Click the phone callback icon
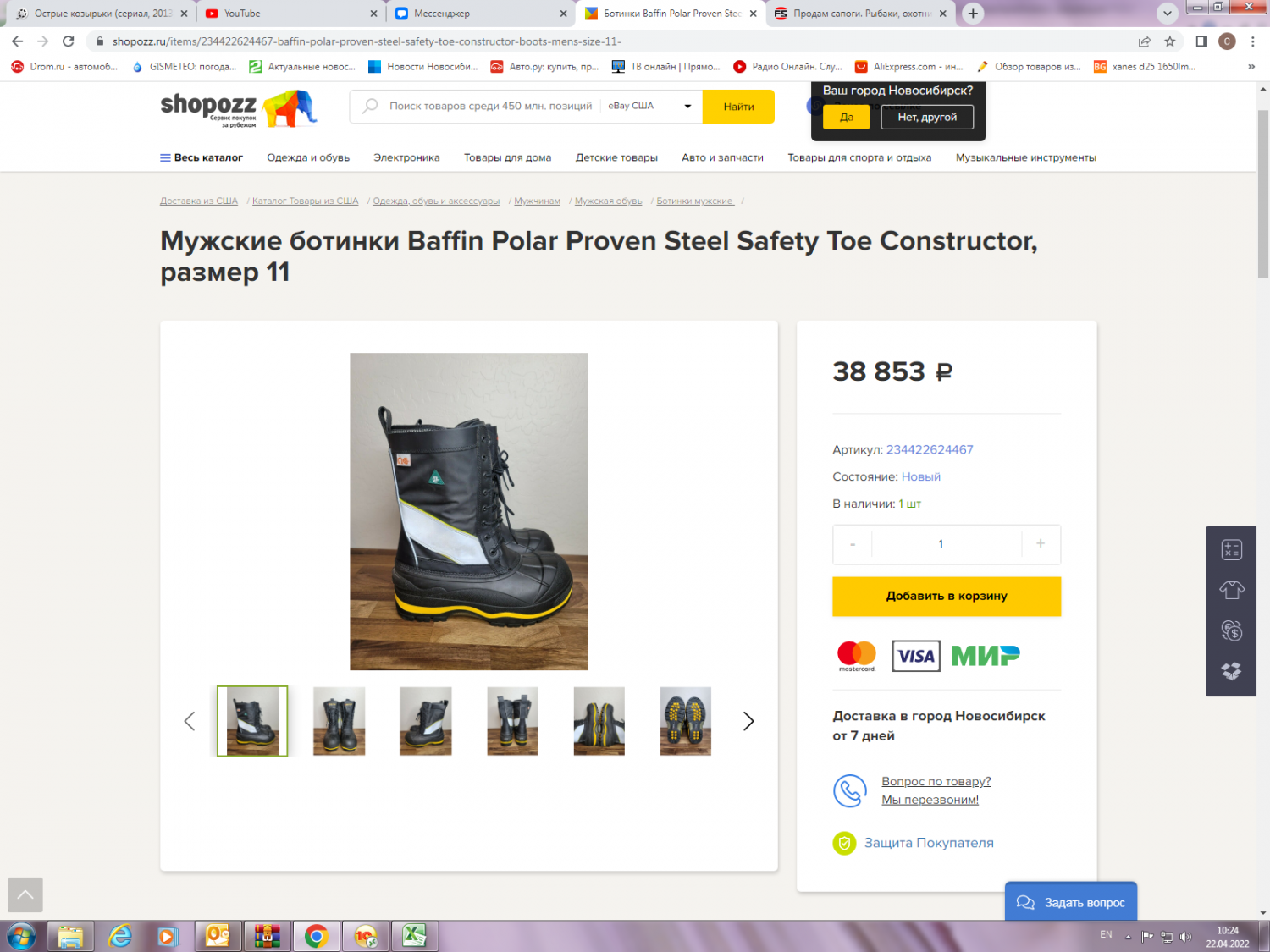Screen dimensions: 1270x952 click(849, 791)
